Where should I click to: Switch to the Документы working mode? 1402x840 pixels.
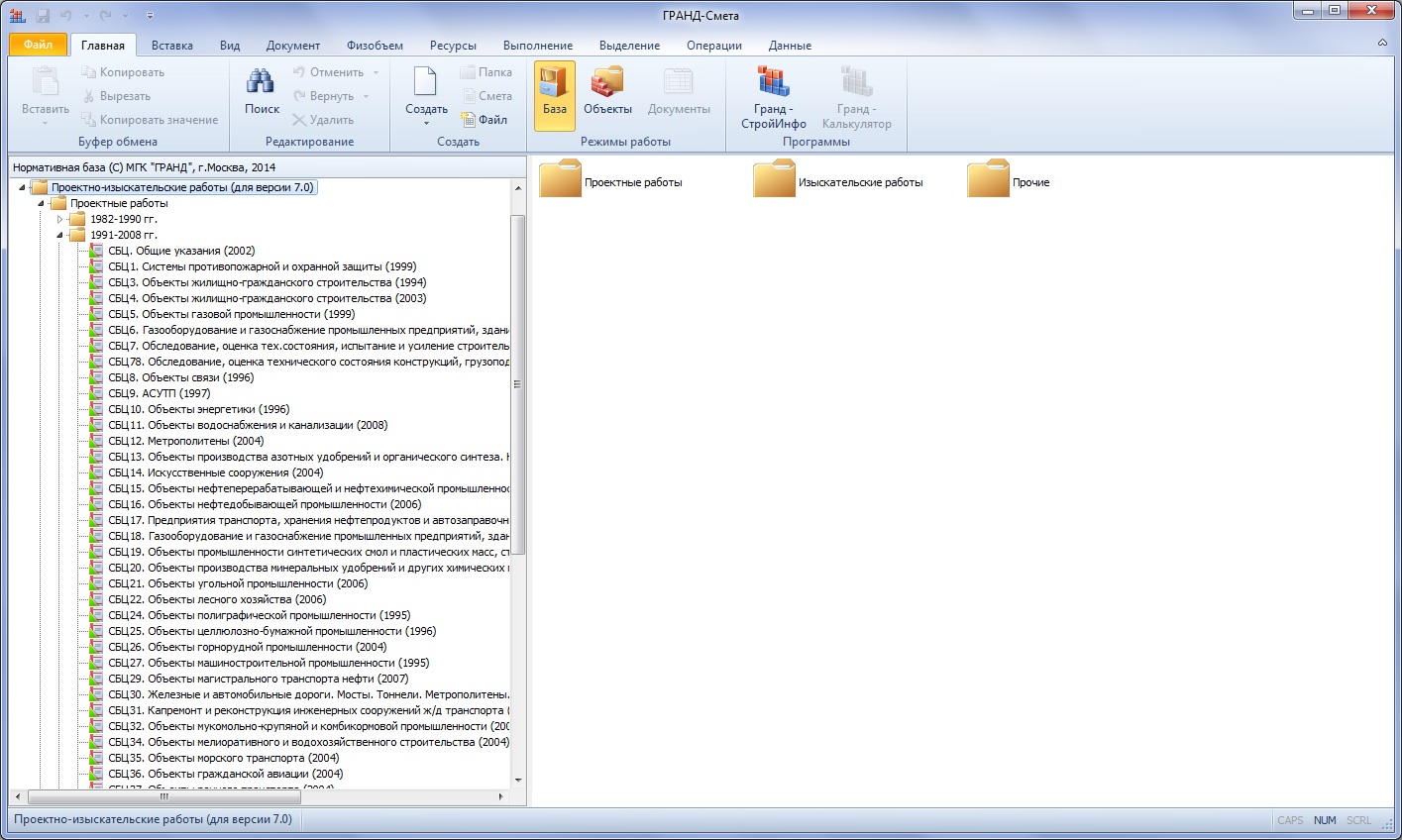click(x=679, y=91)
